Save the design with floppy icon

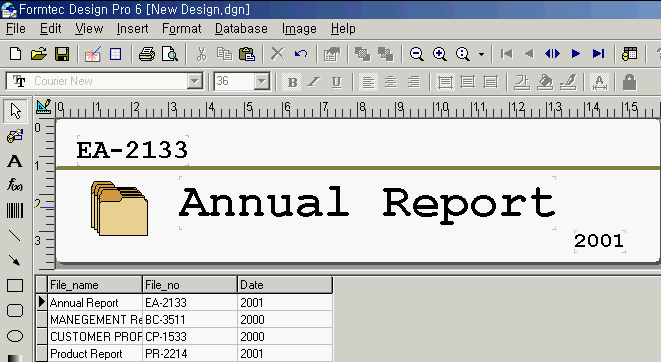(62, 54)
